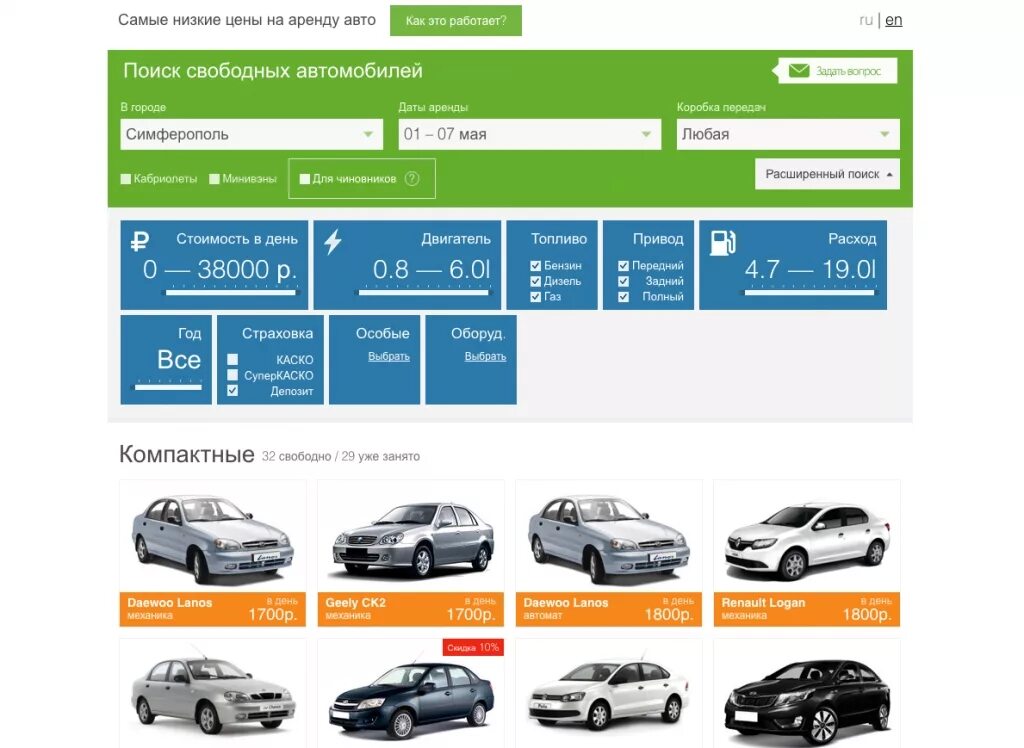Uncheck the Задний drive checkbox
This screenshot has height=748, width=1024.
(623, 282)
